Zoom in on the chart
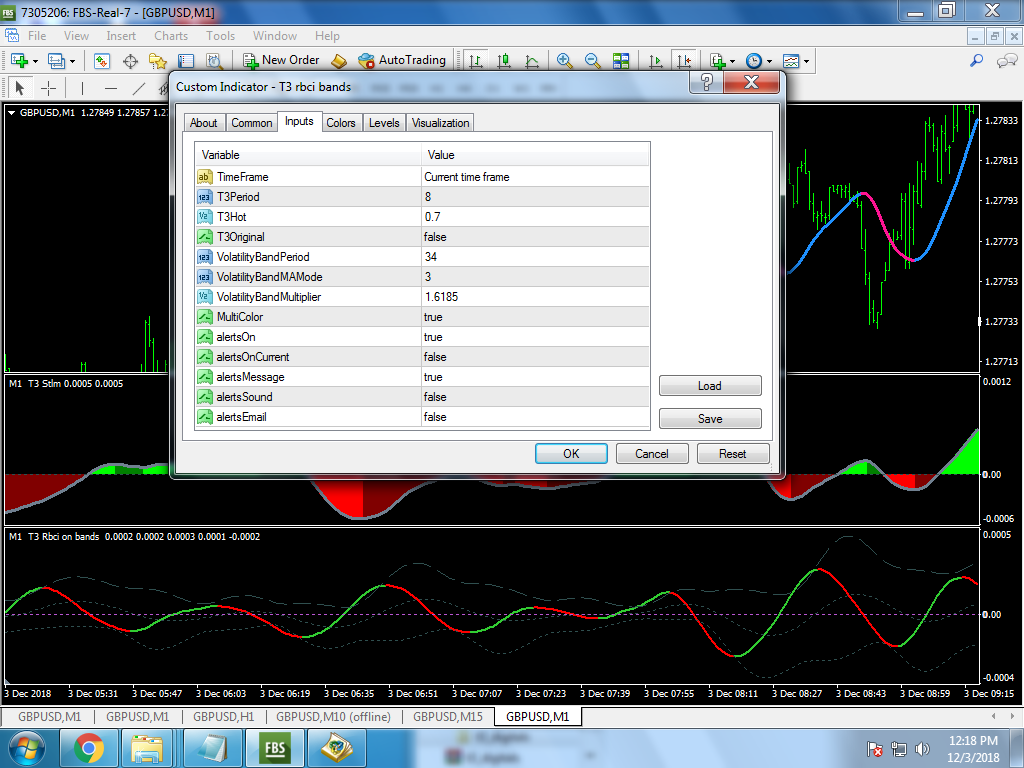 click(565, 61)
